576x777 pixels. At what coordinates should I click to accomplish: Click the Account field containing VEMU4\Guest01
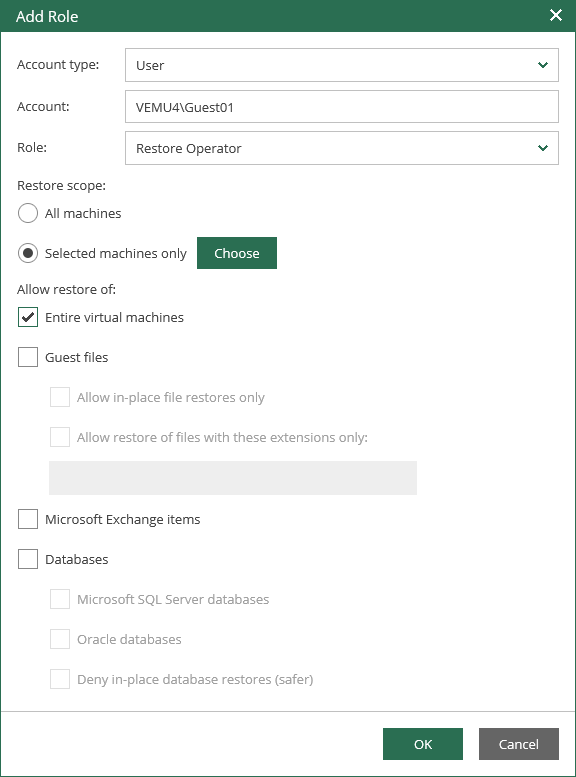point(342,107)
